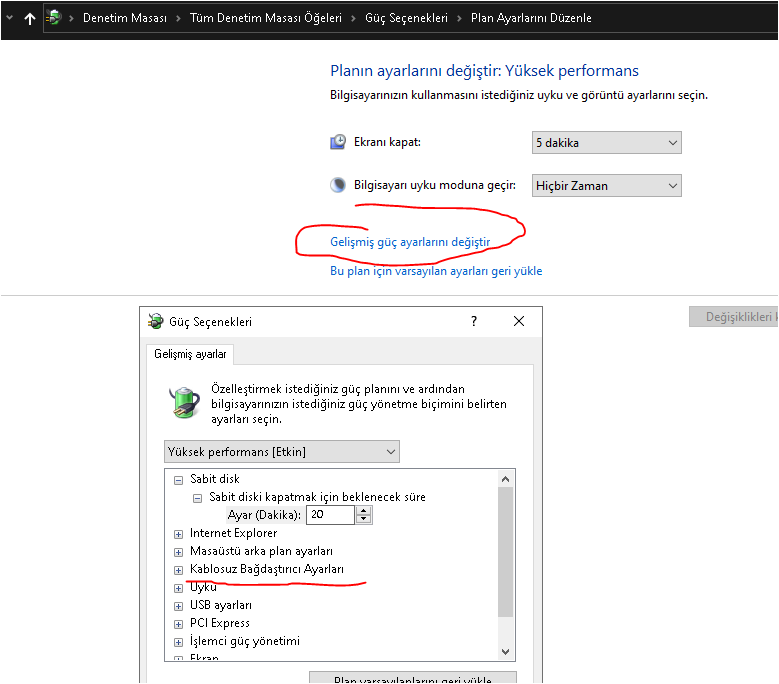Screen dimensions: 779x684
Task: Go to Denetim Masası breadcrumb
Action: (x=125, y=18)
